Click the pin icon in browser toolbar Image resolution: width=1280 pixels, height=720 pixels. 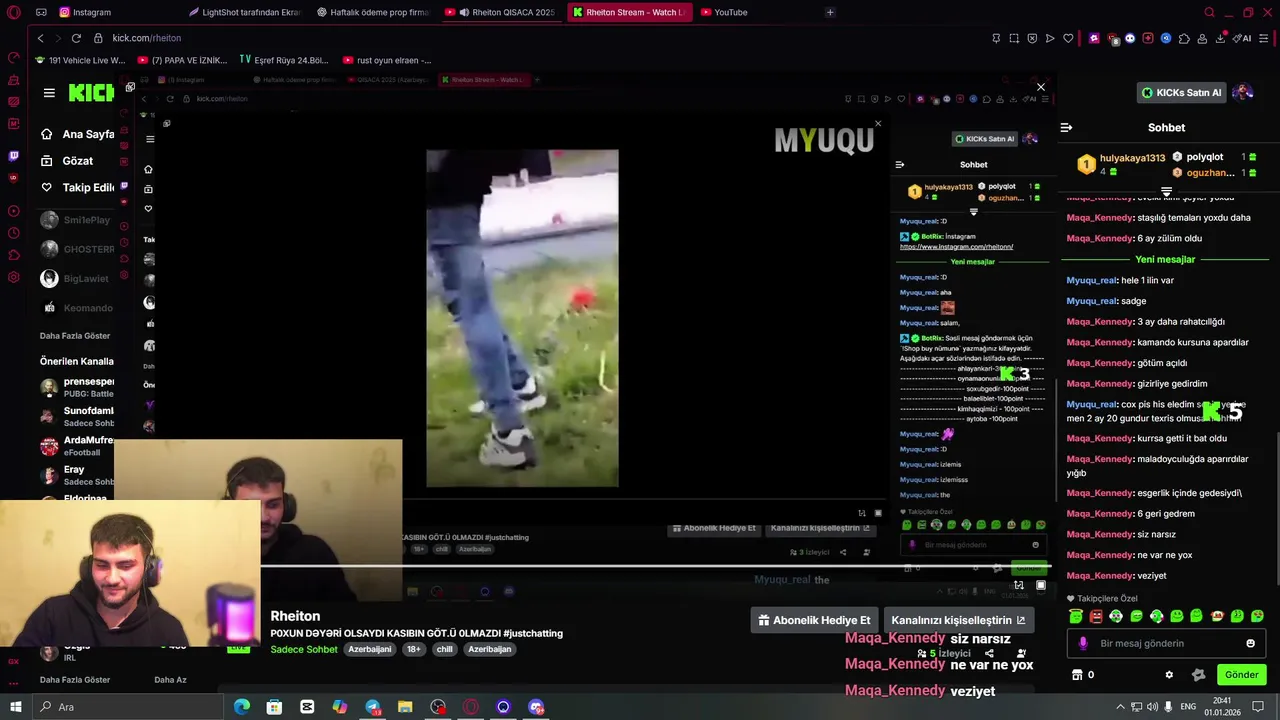click(x=996, y=38)
